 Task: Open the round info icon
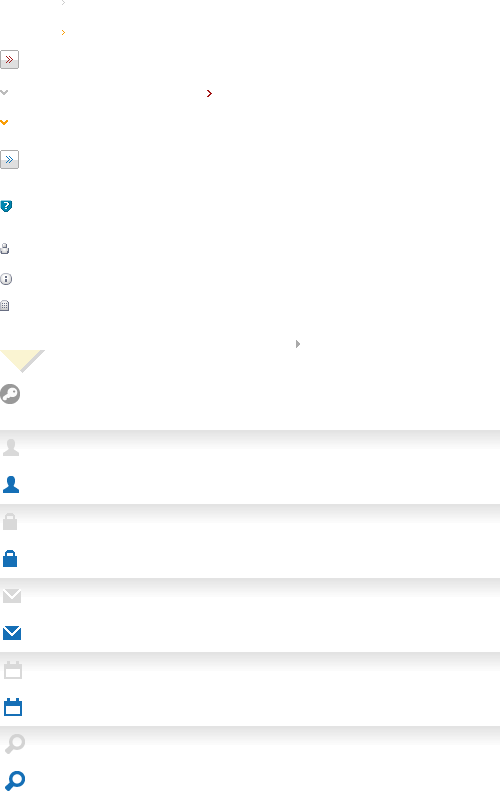(x=6, y=279)
